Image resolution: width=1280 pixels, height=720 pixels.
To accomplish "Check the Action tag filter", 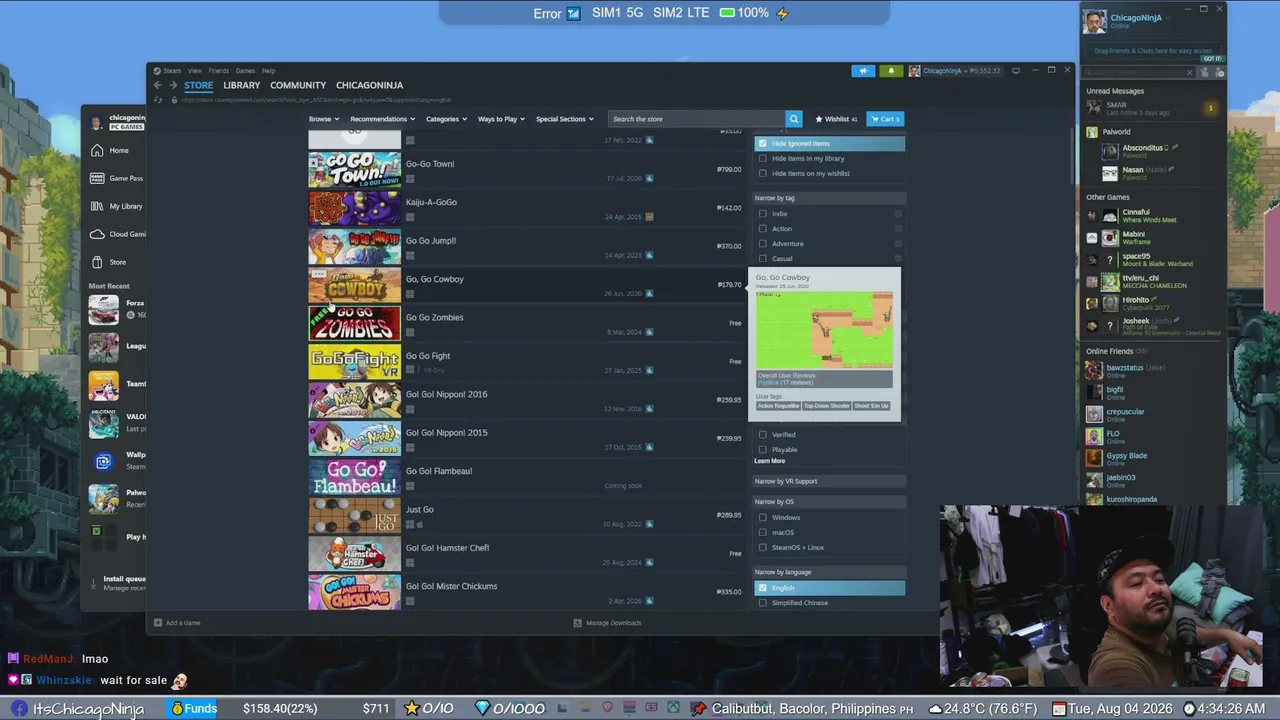I will coord(763,229).
